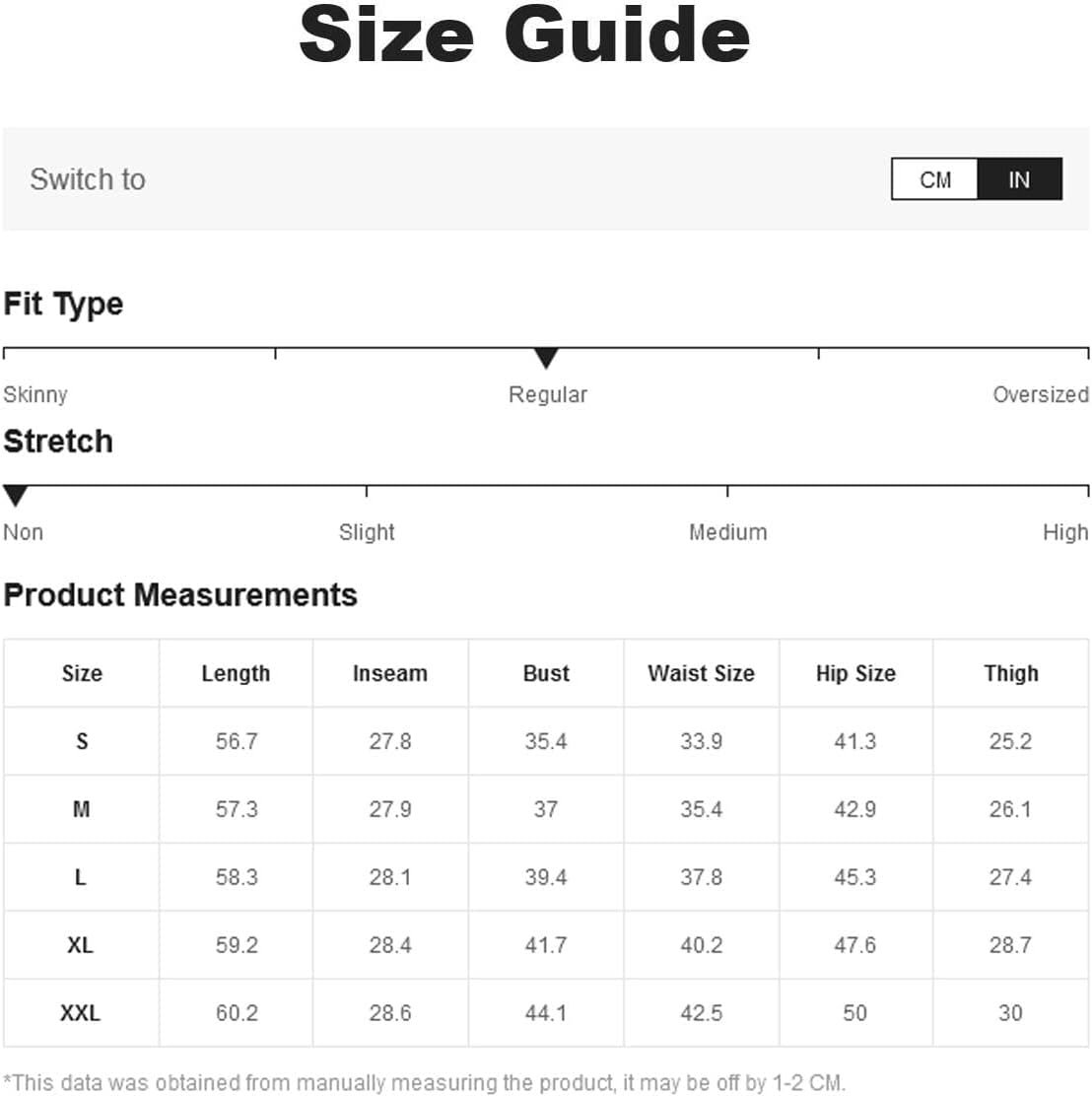Select the Oversized fit label
The width and height of the screenshot is (1092, 1097).
click(x=1040, y=394)
